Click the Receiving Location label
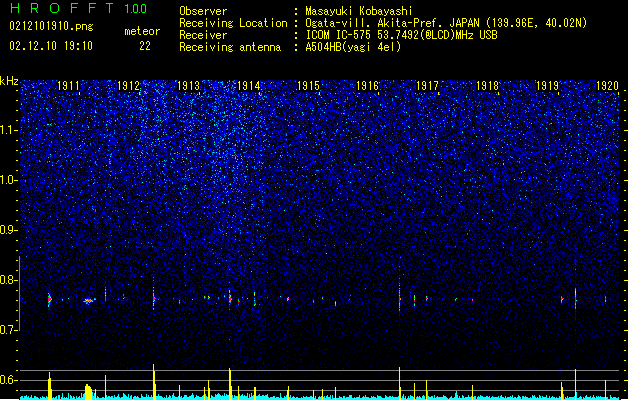The width and height of the screenshot is (629, 400). click(x=233, y=23)
